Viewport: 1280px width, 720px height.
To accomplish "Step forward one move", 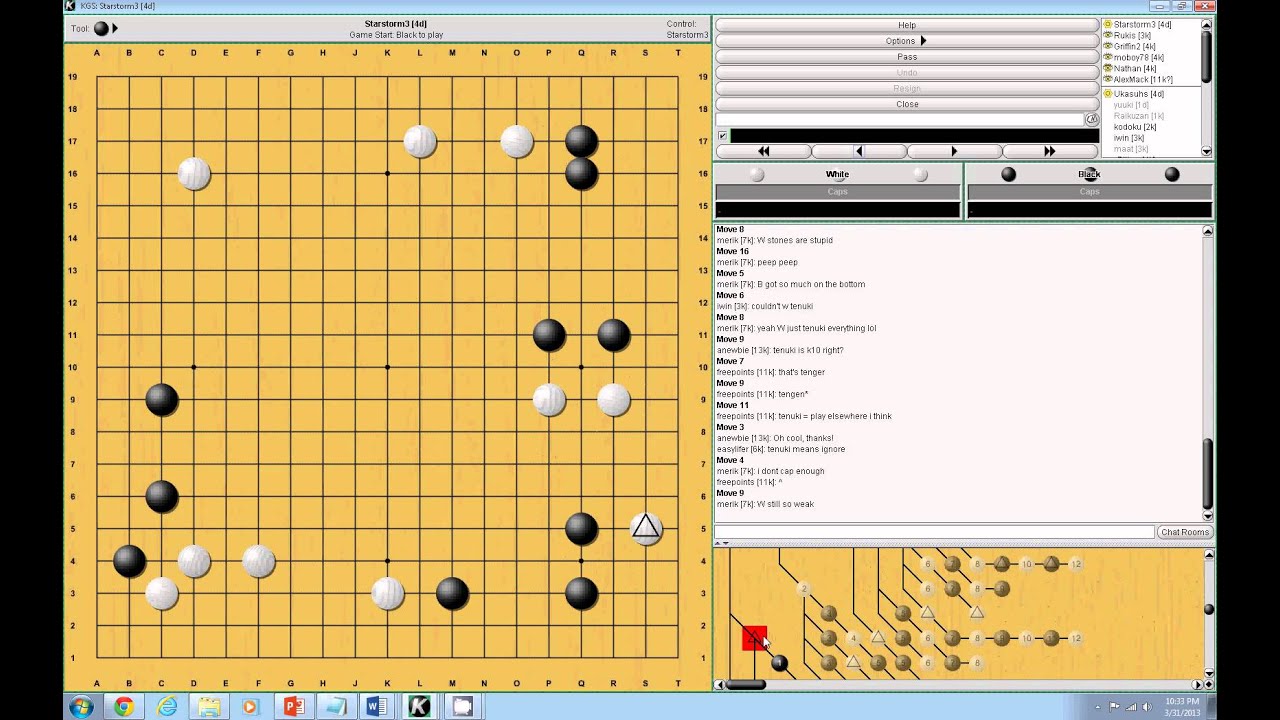I will [954, 151].
